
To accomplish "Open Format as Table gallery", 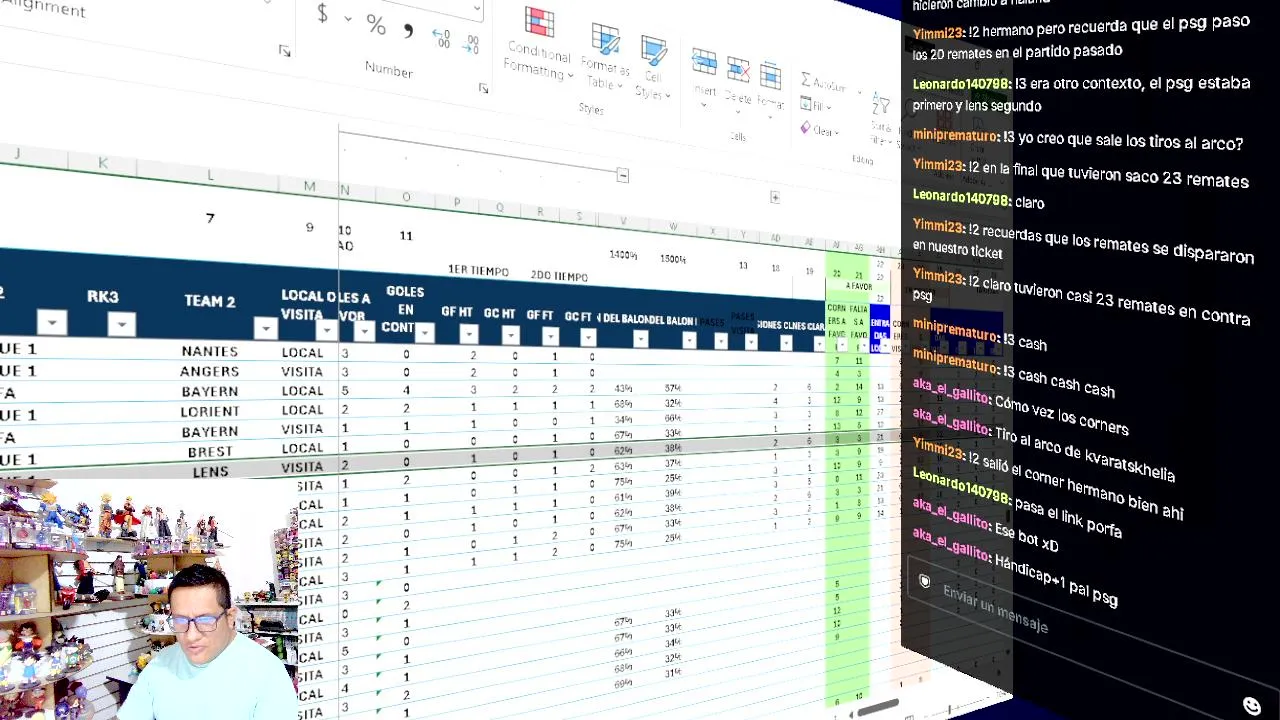I will click(x=604, y=57).
